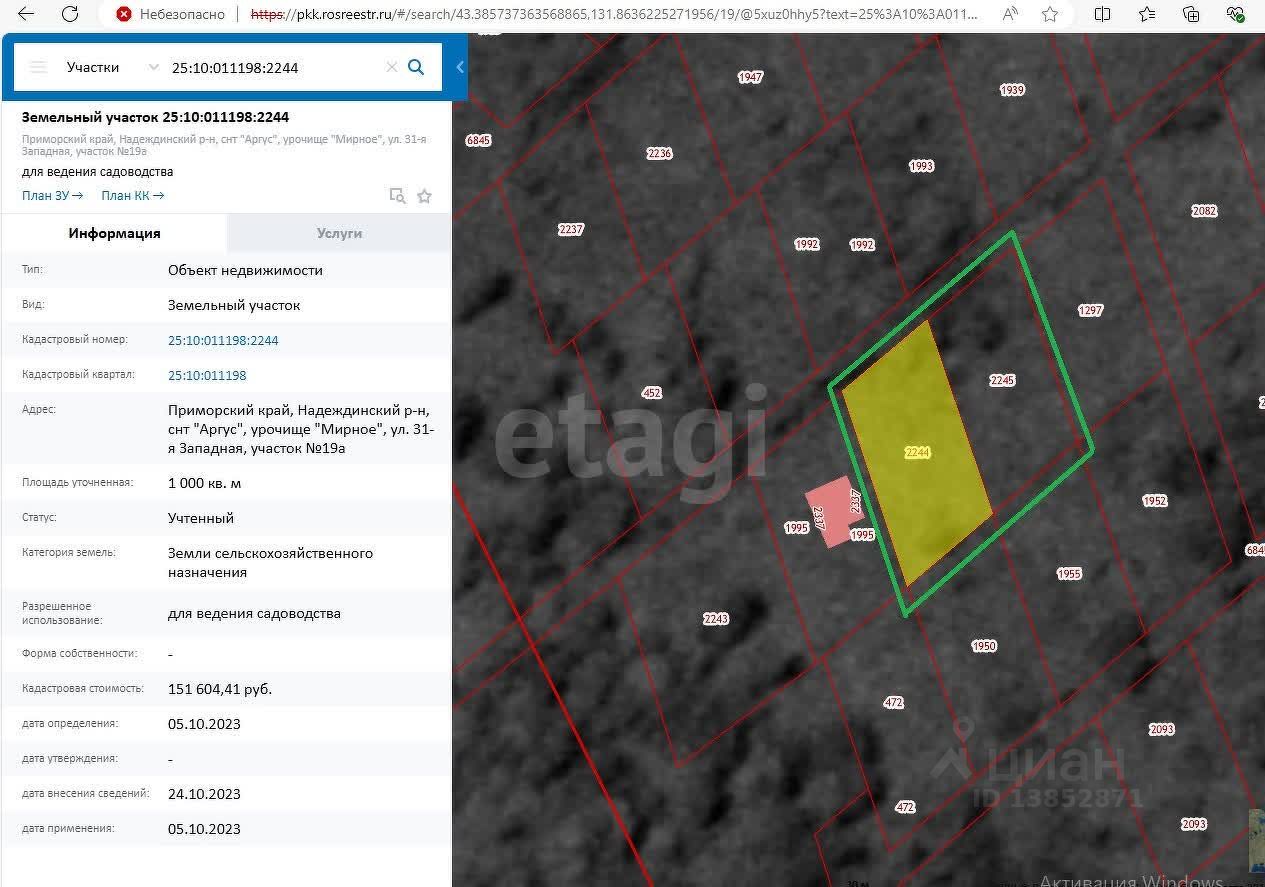Screen dimensions: 1265x887
Task: Click the date '24.10.2023'
Action: tap(204, 794)
